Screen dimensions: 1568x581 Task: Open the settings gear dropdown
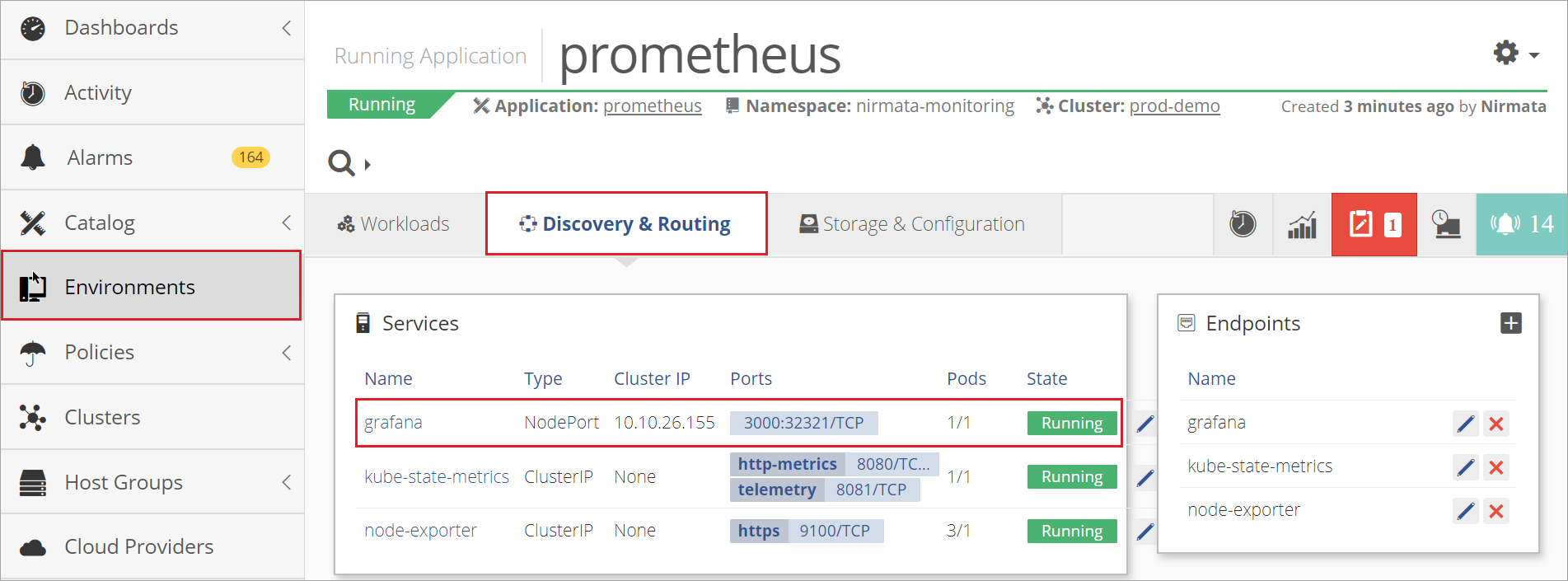click(x=1516, y=54)
